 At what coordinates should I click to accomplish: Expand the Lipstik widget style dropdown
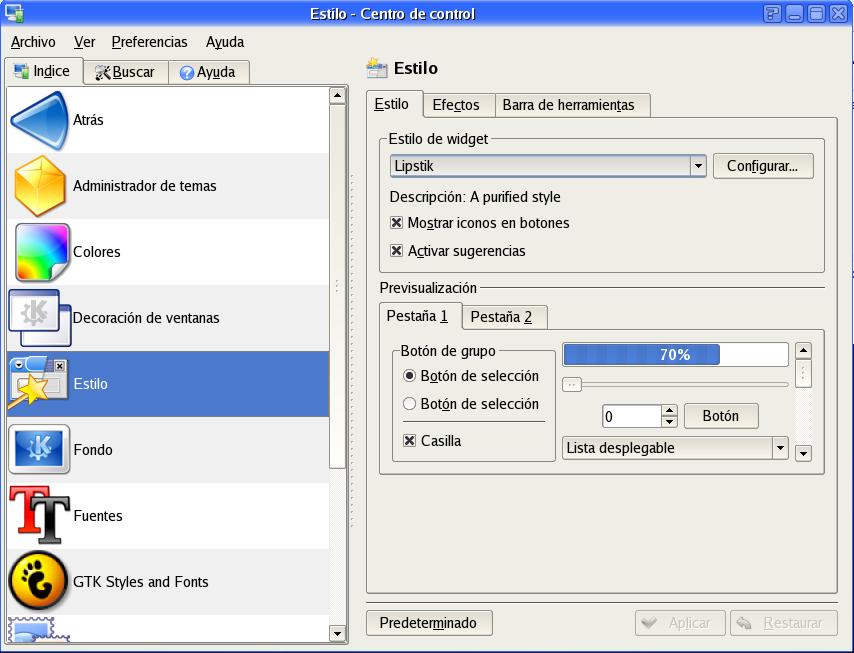[698, 166]
